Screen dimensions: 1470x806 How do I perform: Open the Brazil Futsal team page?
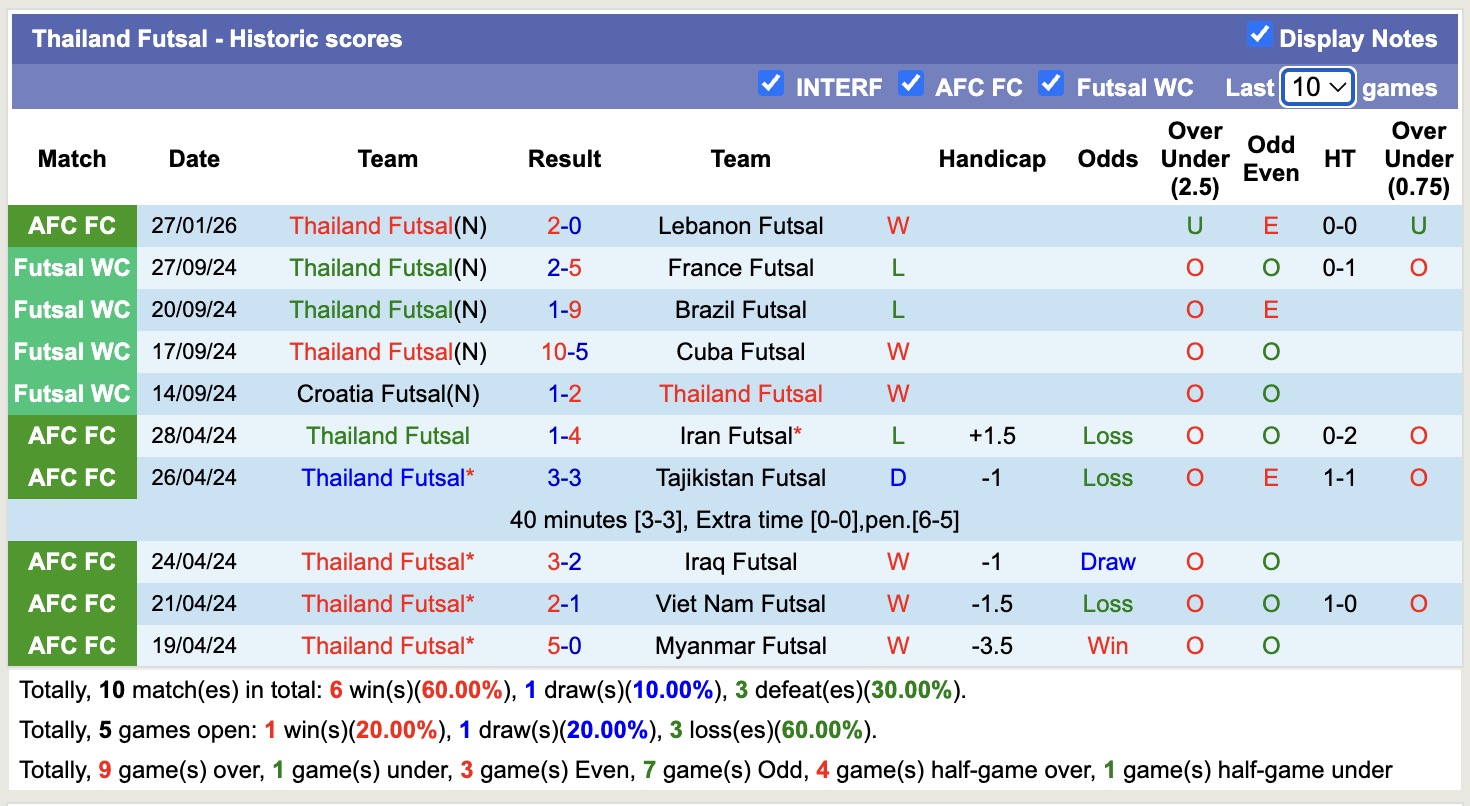click(740, 310)
